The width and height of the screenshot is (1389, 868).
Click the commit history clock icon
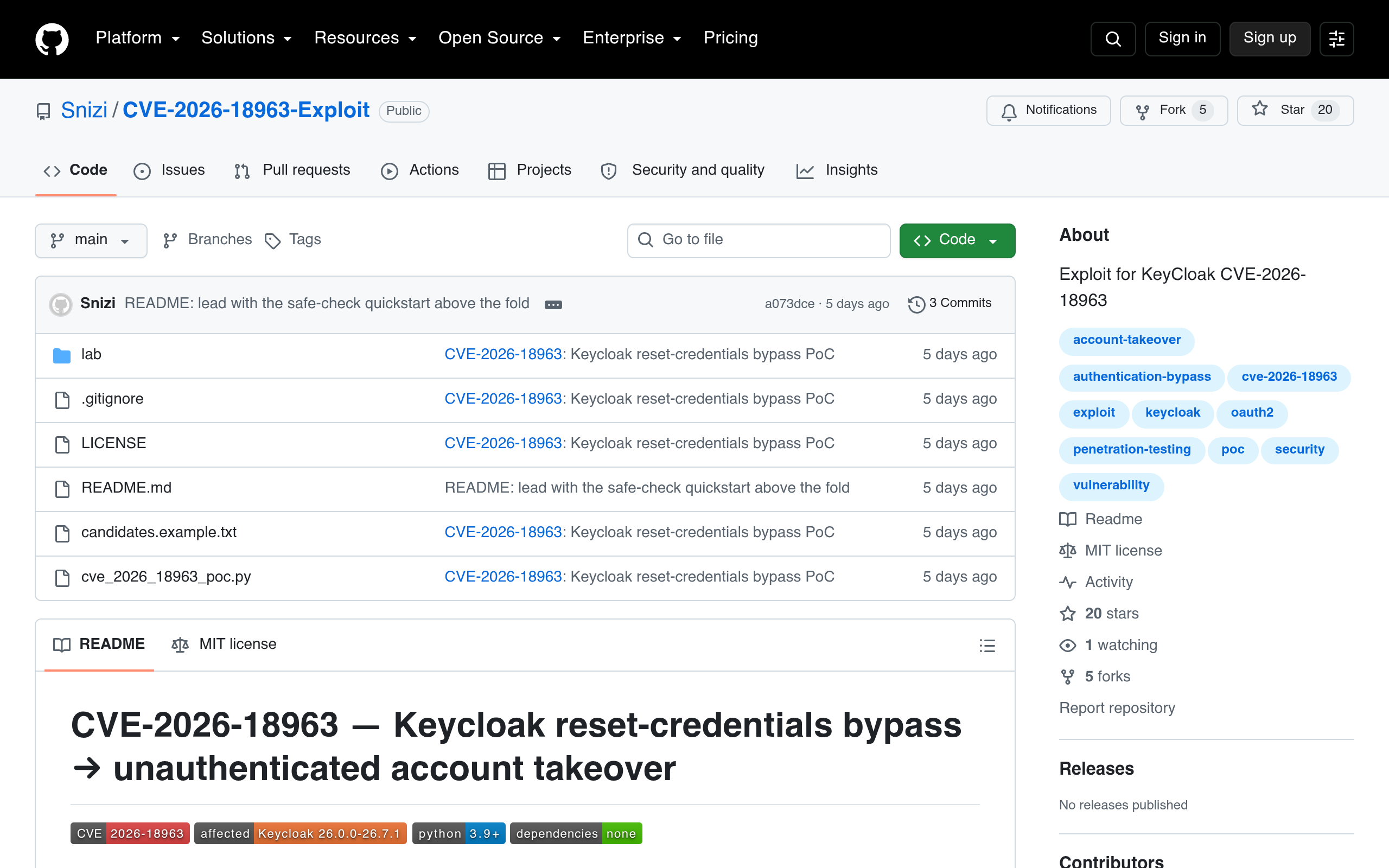coord(916,304)
